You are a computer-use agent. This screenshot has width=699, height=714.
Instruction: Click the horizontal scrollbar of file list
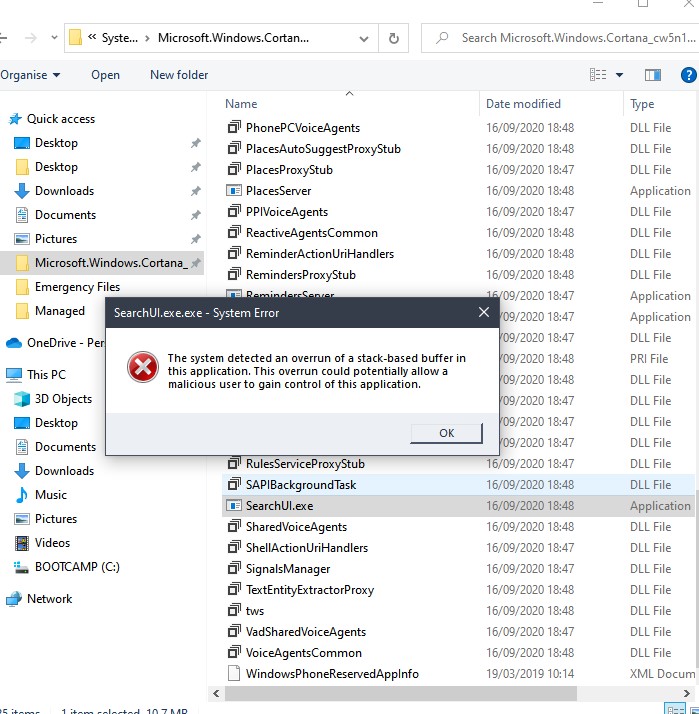click(401, 694)
